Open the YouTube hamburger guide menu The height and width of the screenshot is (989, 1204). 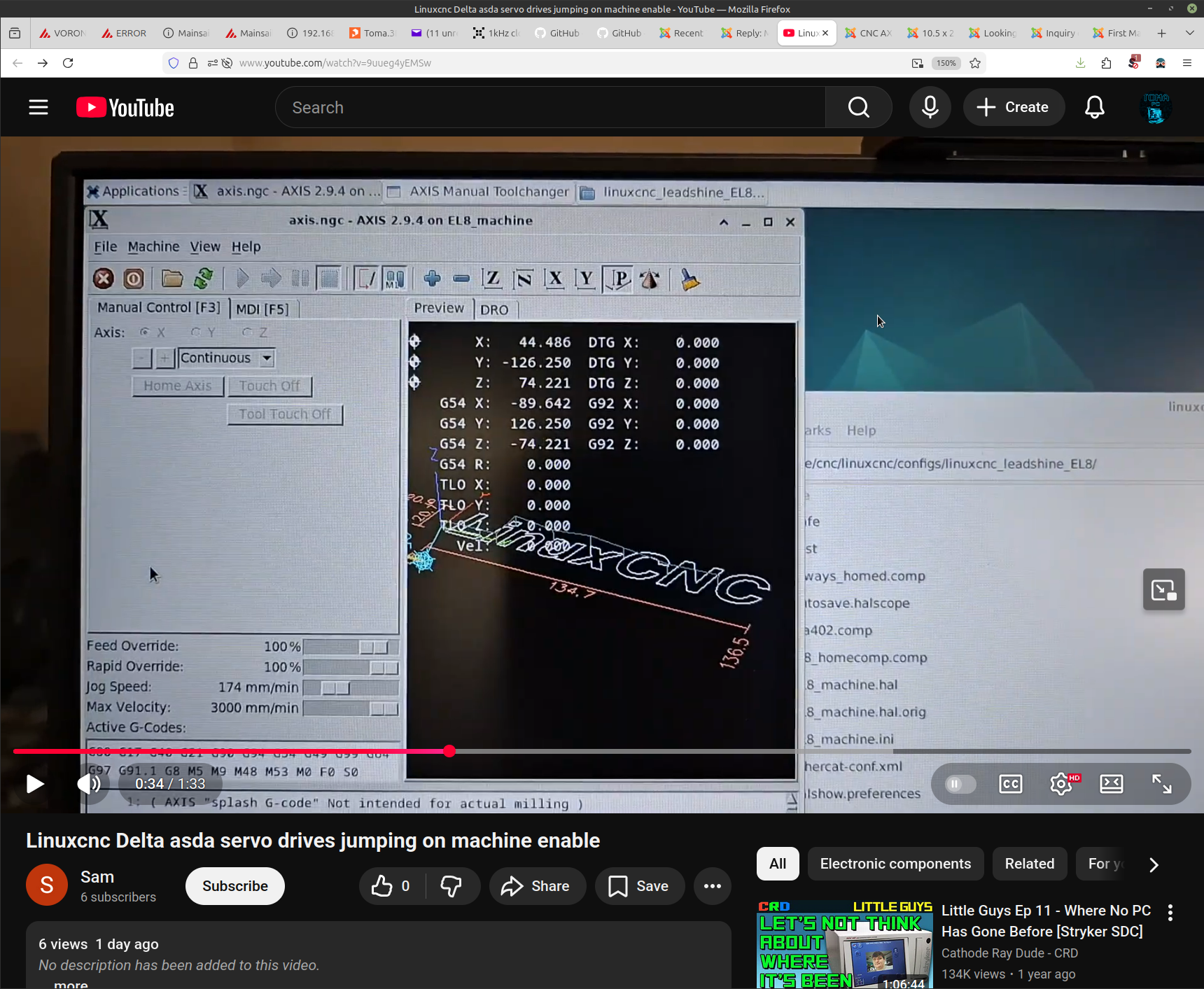click(x=38, y=107)
